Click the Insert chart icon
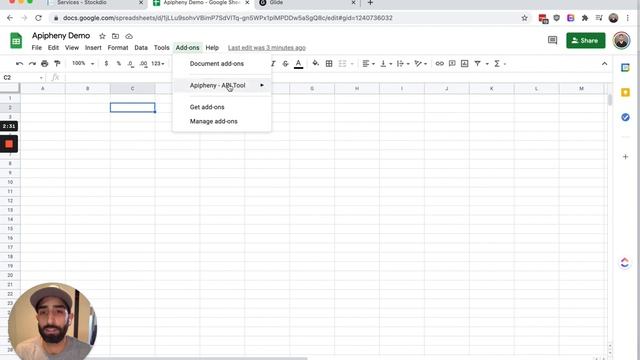 pos(464,64)
